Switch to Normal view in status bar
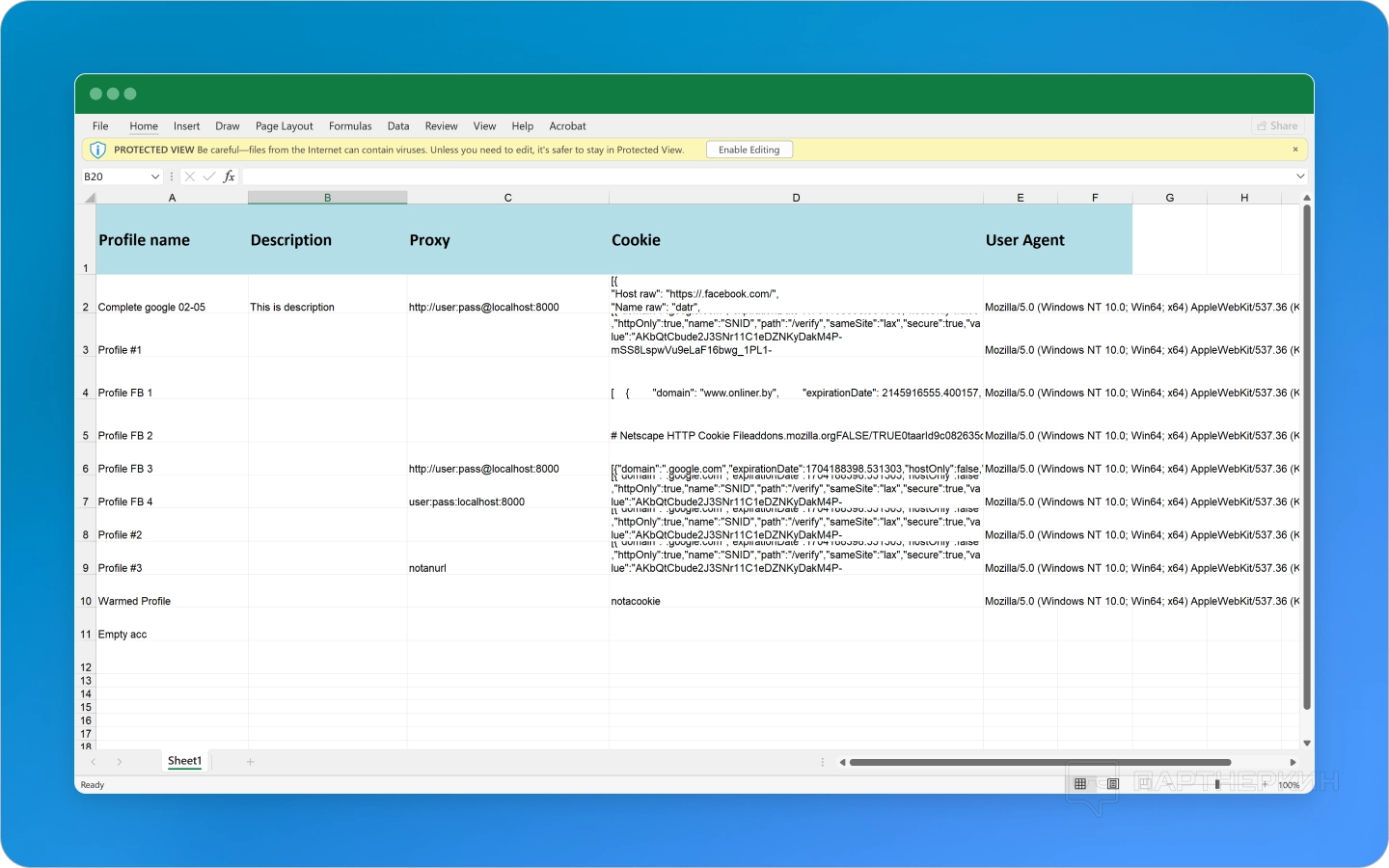Image resolution: width=1389 pixels, height=868 pixels. point(1080,784)
